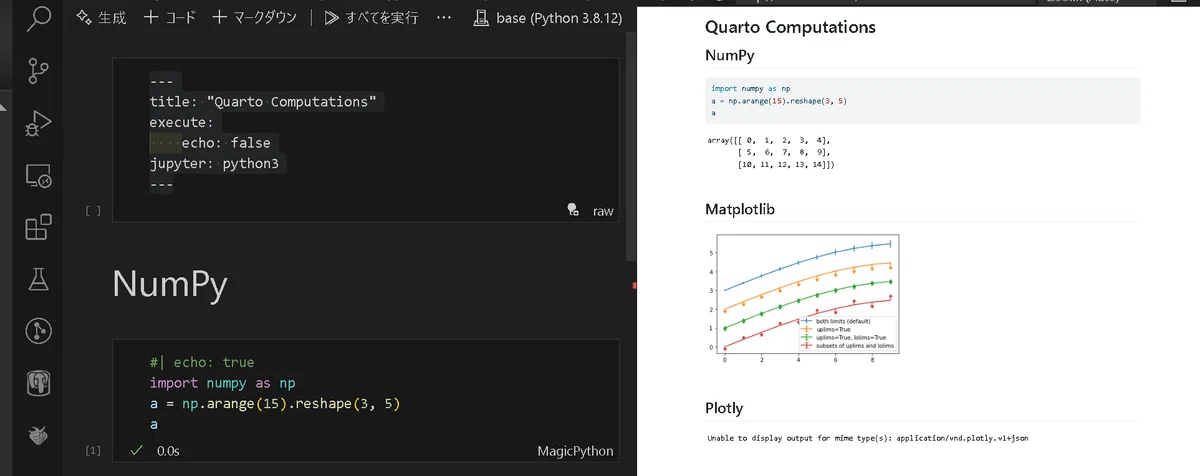Screen dimensions: 1200x476
Task: Click the jupyter: python3 line
Action: [x=214, y=163]
